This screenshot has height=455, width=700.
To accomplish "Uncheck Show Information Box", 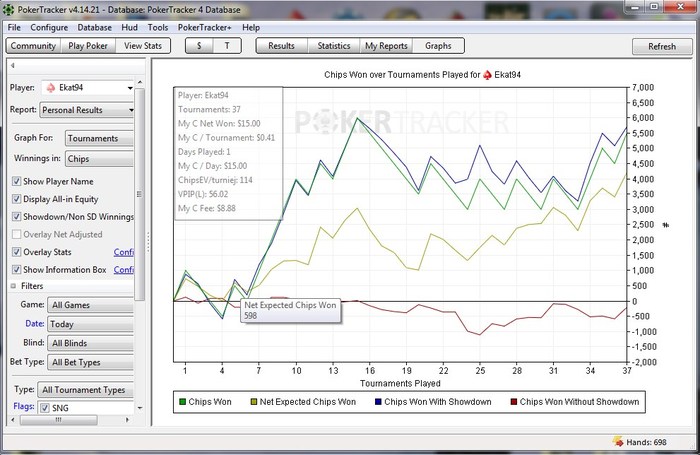I will [17, 270].
